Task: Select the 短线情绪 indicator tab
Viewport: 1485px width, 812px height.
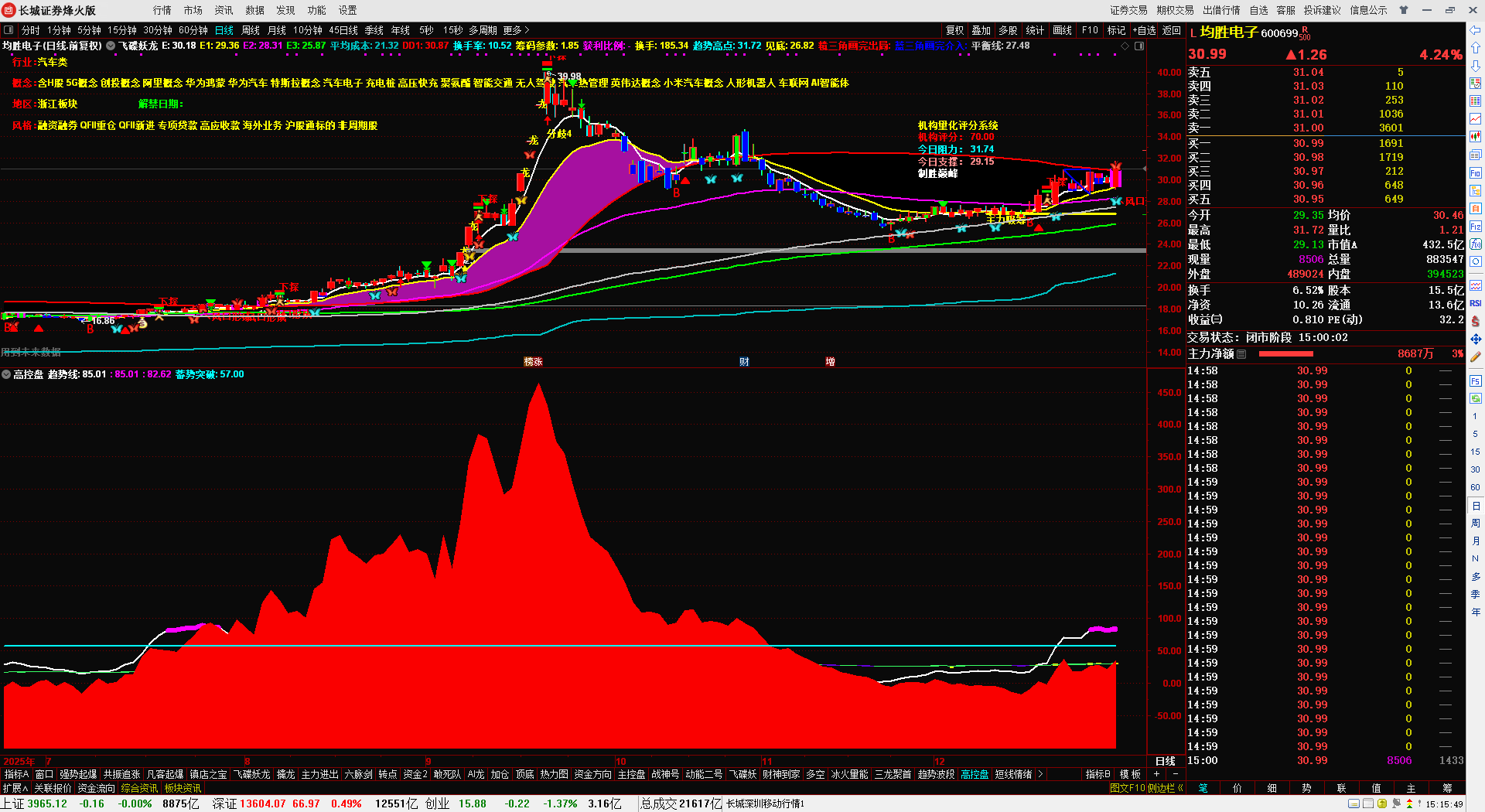Action: (x=1013, y=774)
